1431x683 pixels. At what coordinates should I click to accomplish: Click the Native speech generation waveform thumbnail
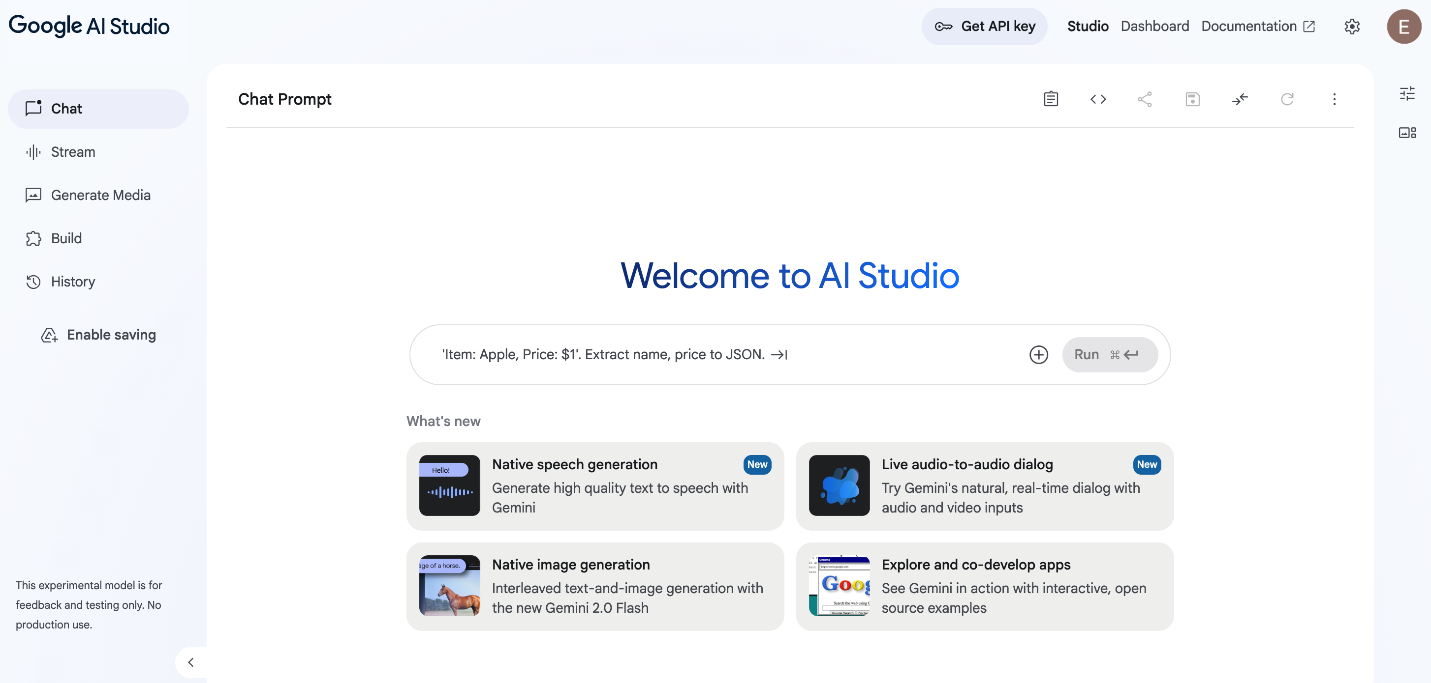449,486
